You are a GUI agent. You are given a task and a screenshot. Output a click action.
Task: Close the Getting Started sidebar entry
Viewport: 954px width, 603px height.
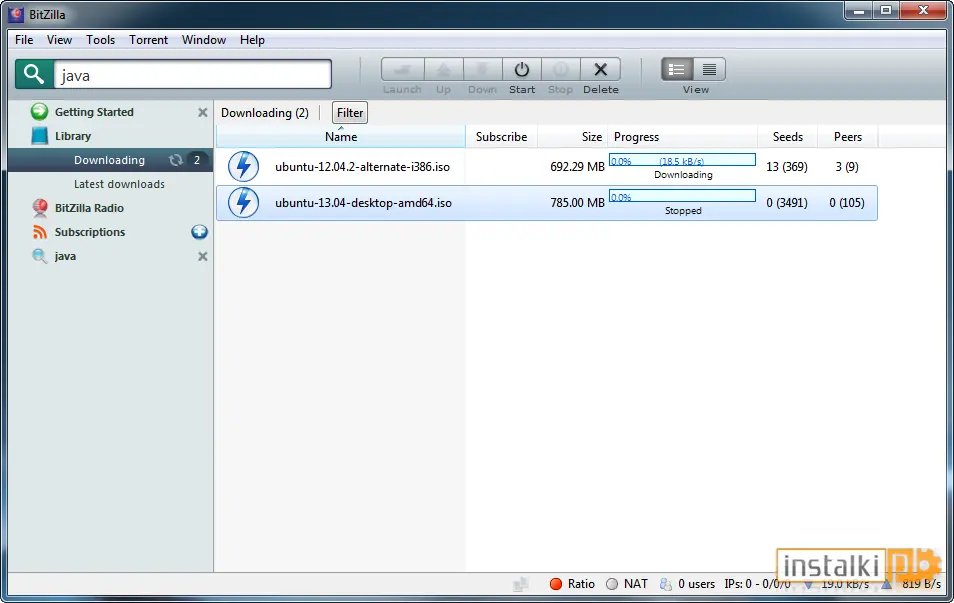point(203,112)
